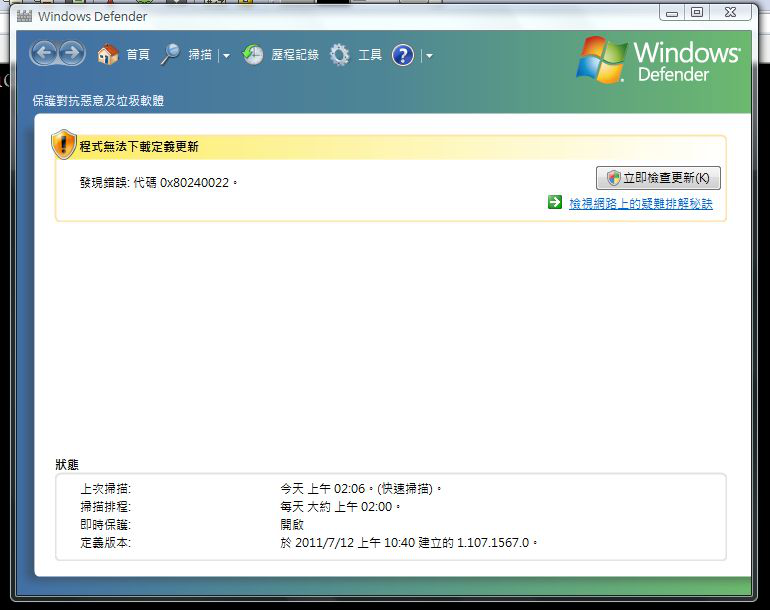Expand the scan options dropdown arrow
The image size is (770, 610).
[x=226, y=56]
